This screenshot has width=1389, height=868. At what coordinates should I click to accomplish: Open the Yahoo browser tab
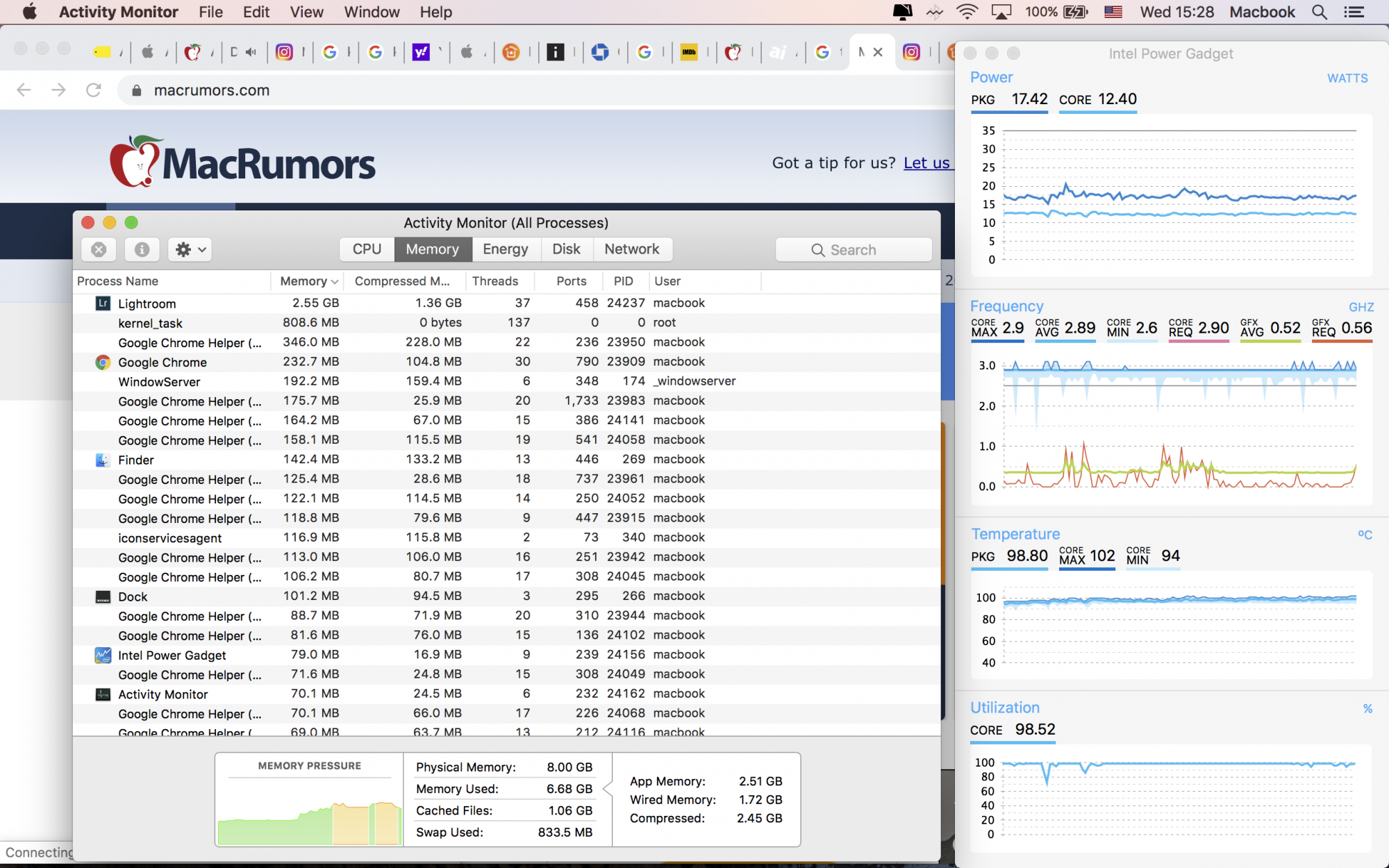click(421, 52)
